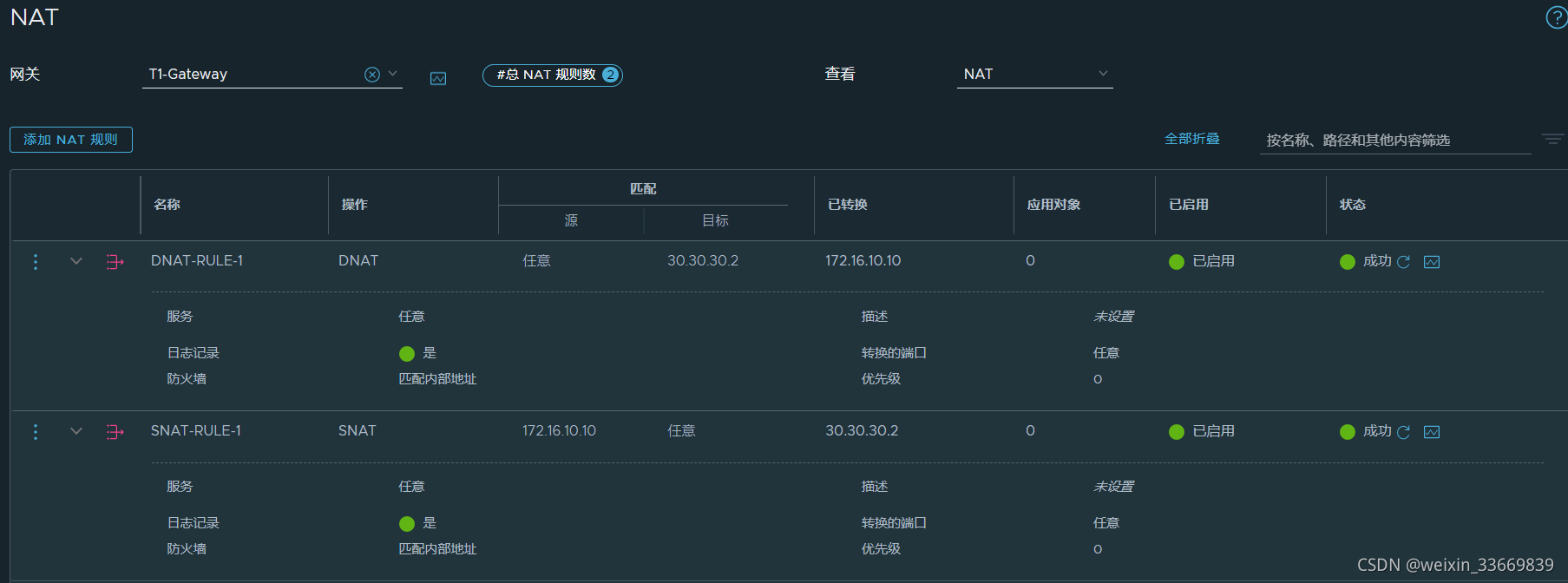
Task: Open the T1-Gateway dropdown
Action: click(x=393, y=74)
